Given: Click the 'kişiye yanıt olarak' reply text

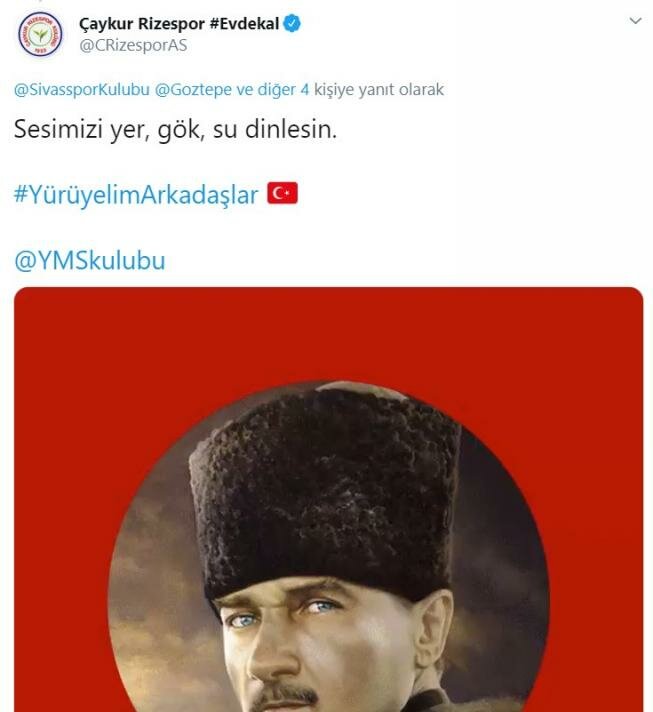Looking at the screenshot, I should pos(379,89).
